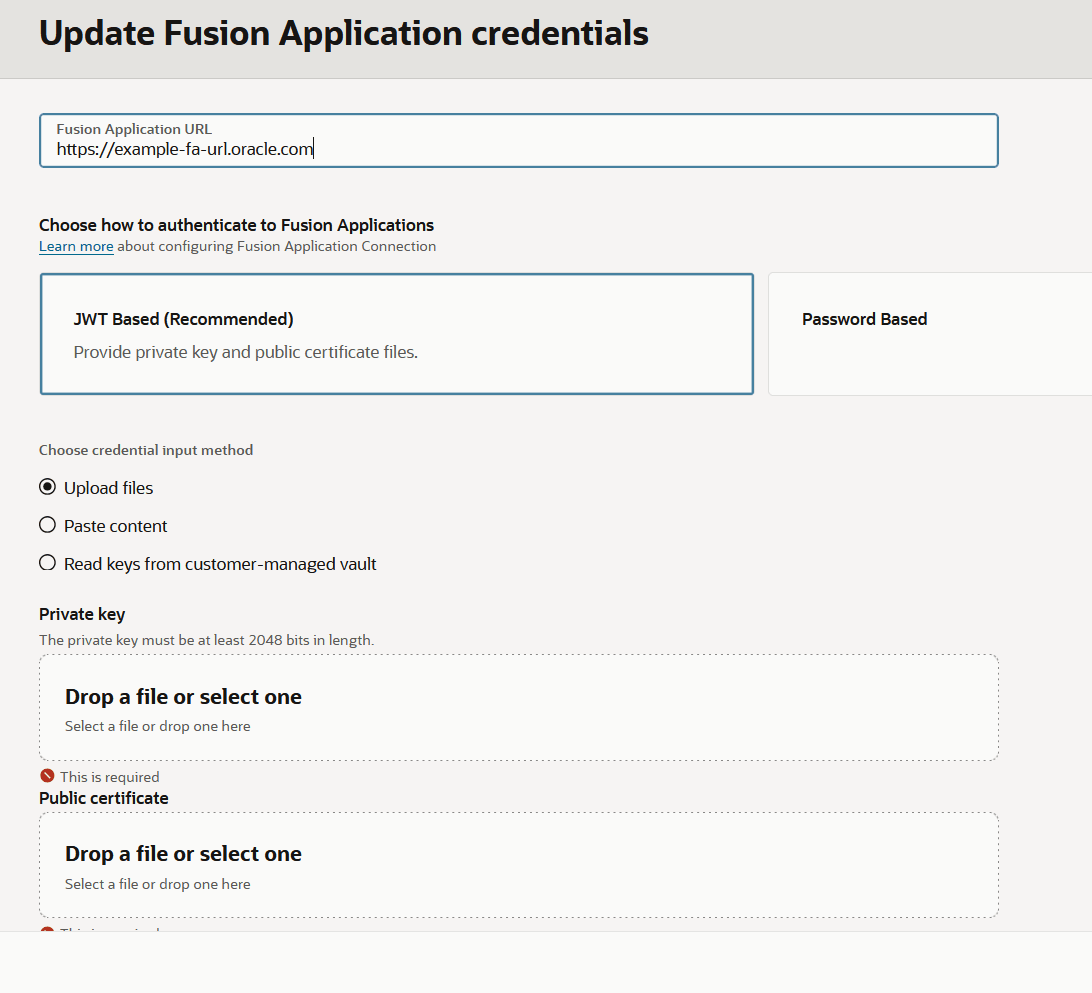
Task: Click the error icon beside Private key's required message
Action: [47, 776]
